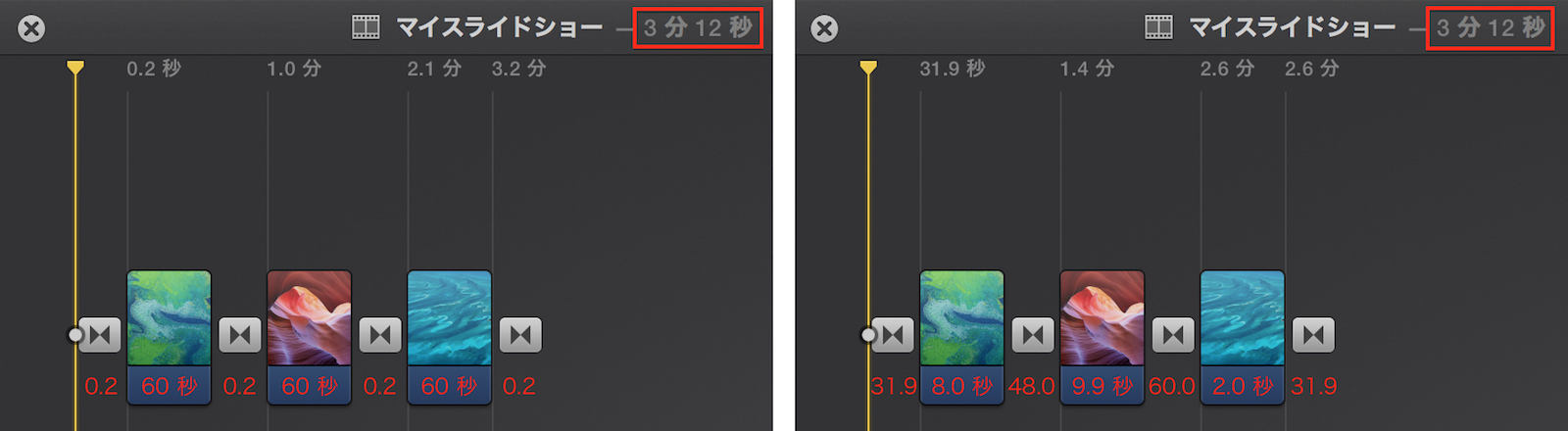Click the 31.9 秒 ruler mark in right timeline
Viewport: 1568px width, 431px height.
tap(953, 69)
